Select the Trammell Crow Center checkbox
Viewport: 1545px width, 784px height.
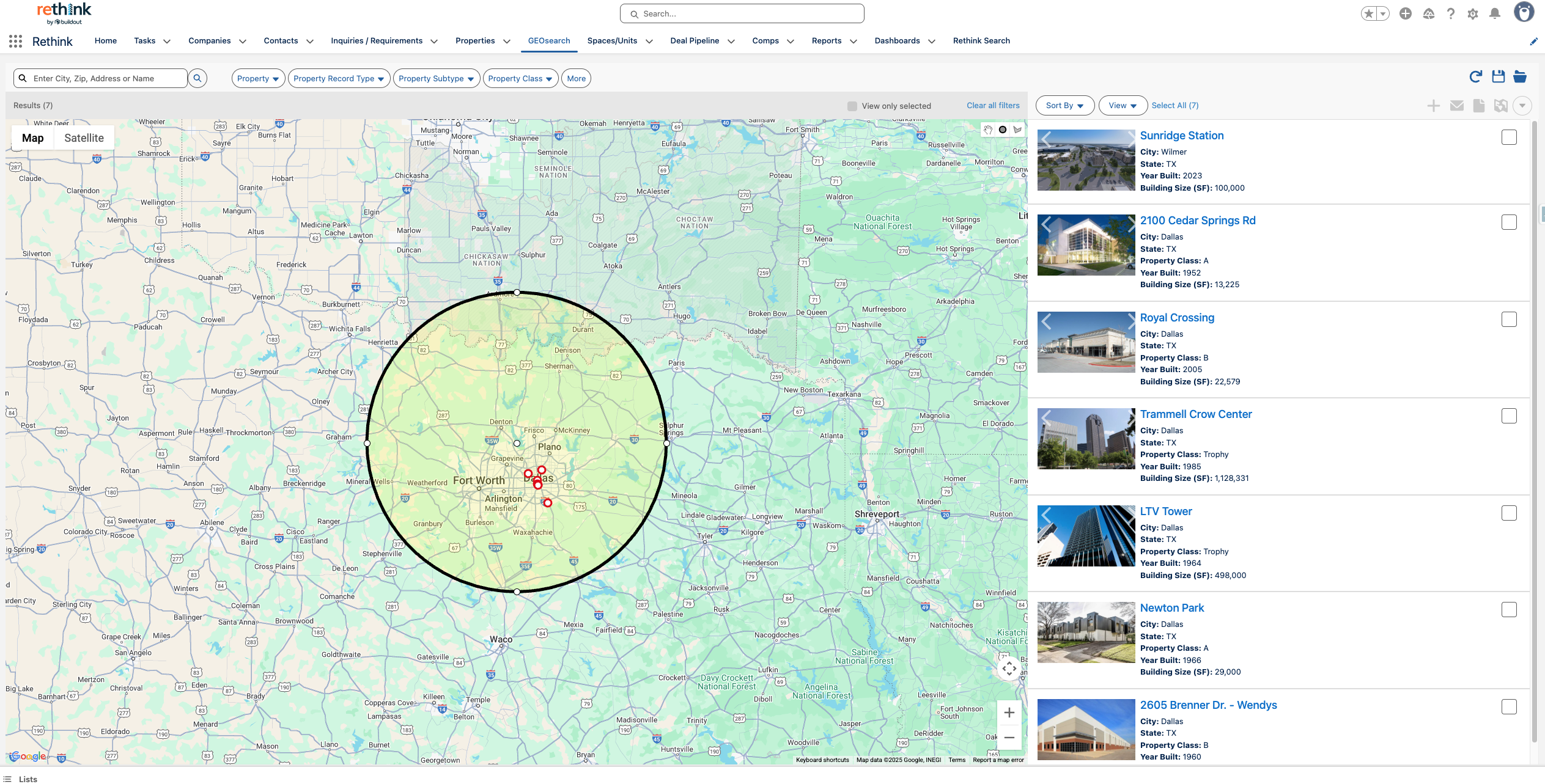[x=1509, y=416]
